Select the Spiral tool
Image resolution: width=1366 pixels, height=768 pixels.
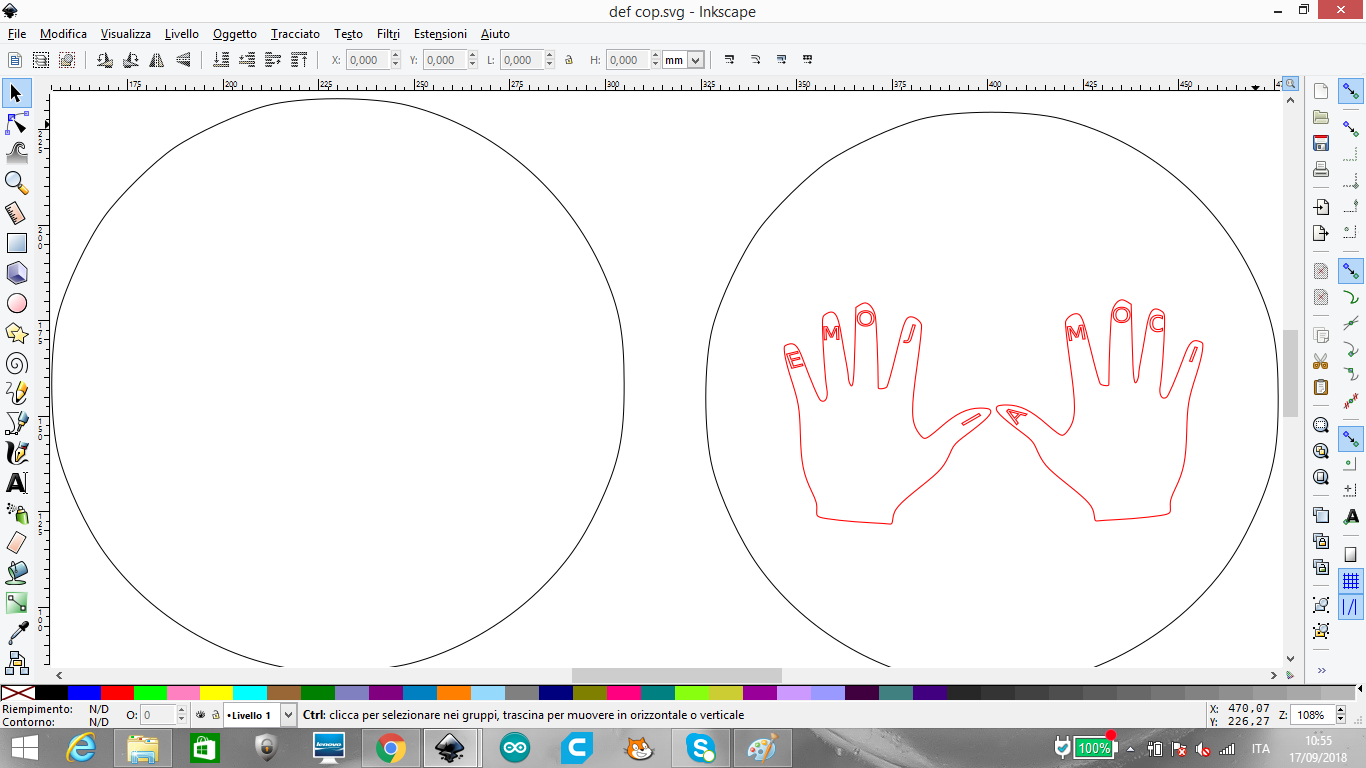(x=16, y=363)
